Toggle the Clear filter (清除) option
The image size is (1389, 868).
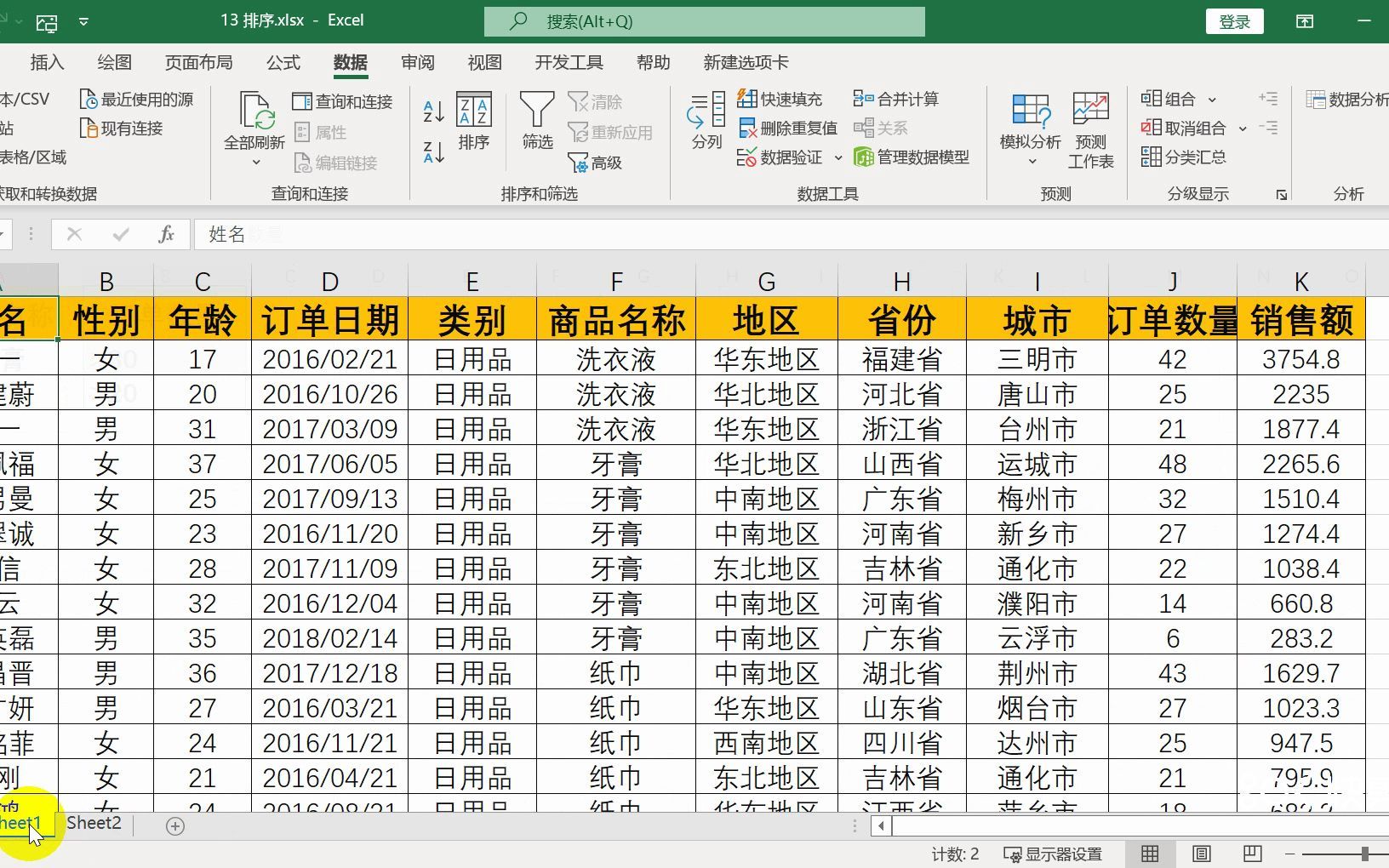point(596,101)
